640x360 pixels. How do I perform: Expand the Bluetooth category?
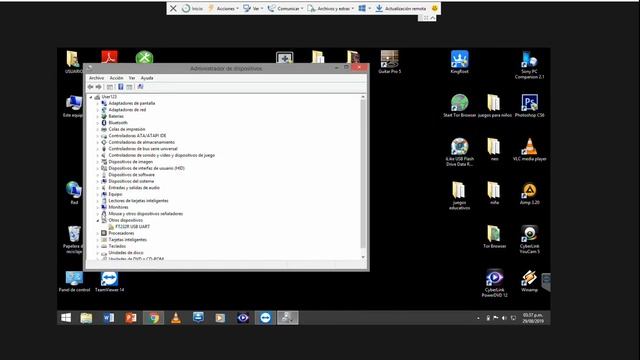(x=98, y=123)
